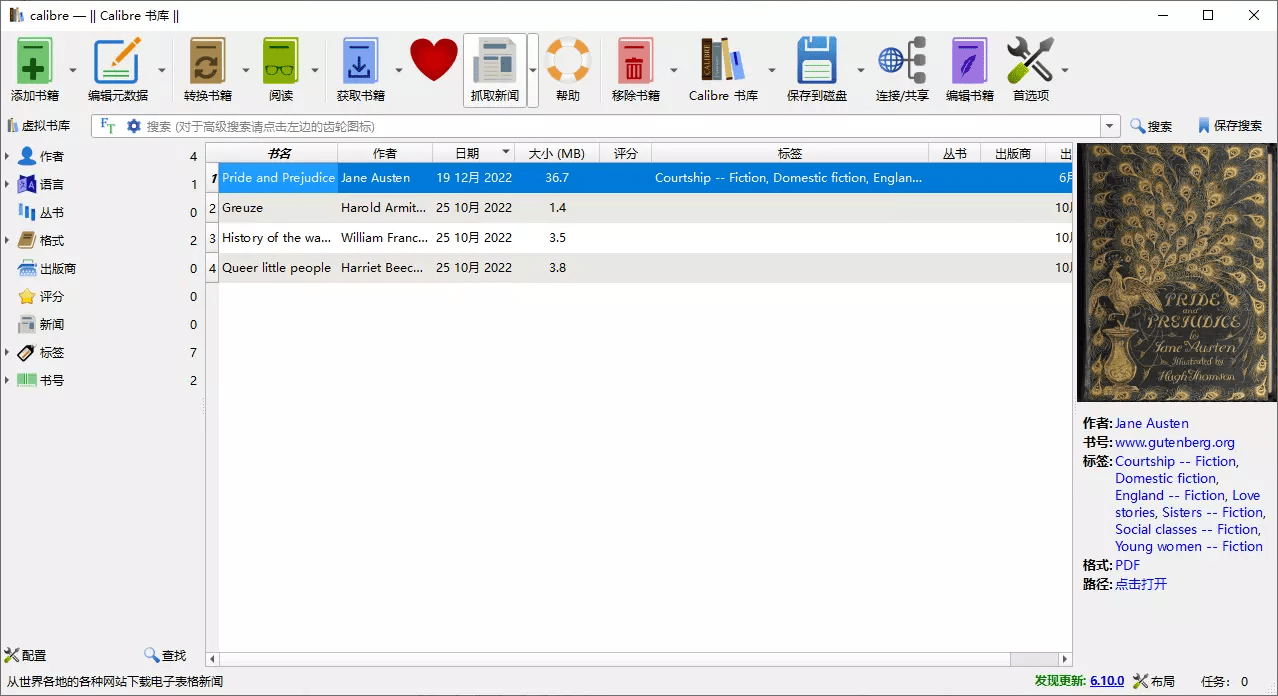Open the search gear settings icon
Screen dimensions: 1278x696
coord(133,126)
